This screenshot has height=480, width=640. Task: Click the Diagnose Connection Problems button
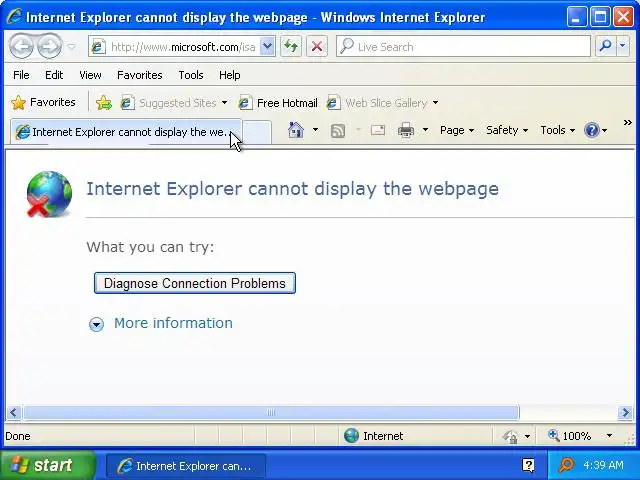coord(195,283)
